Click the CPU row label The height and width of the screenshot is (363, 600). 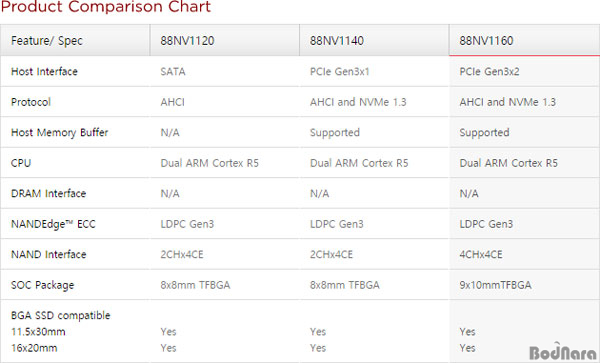point(21,163)
